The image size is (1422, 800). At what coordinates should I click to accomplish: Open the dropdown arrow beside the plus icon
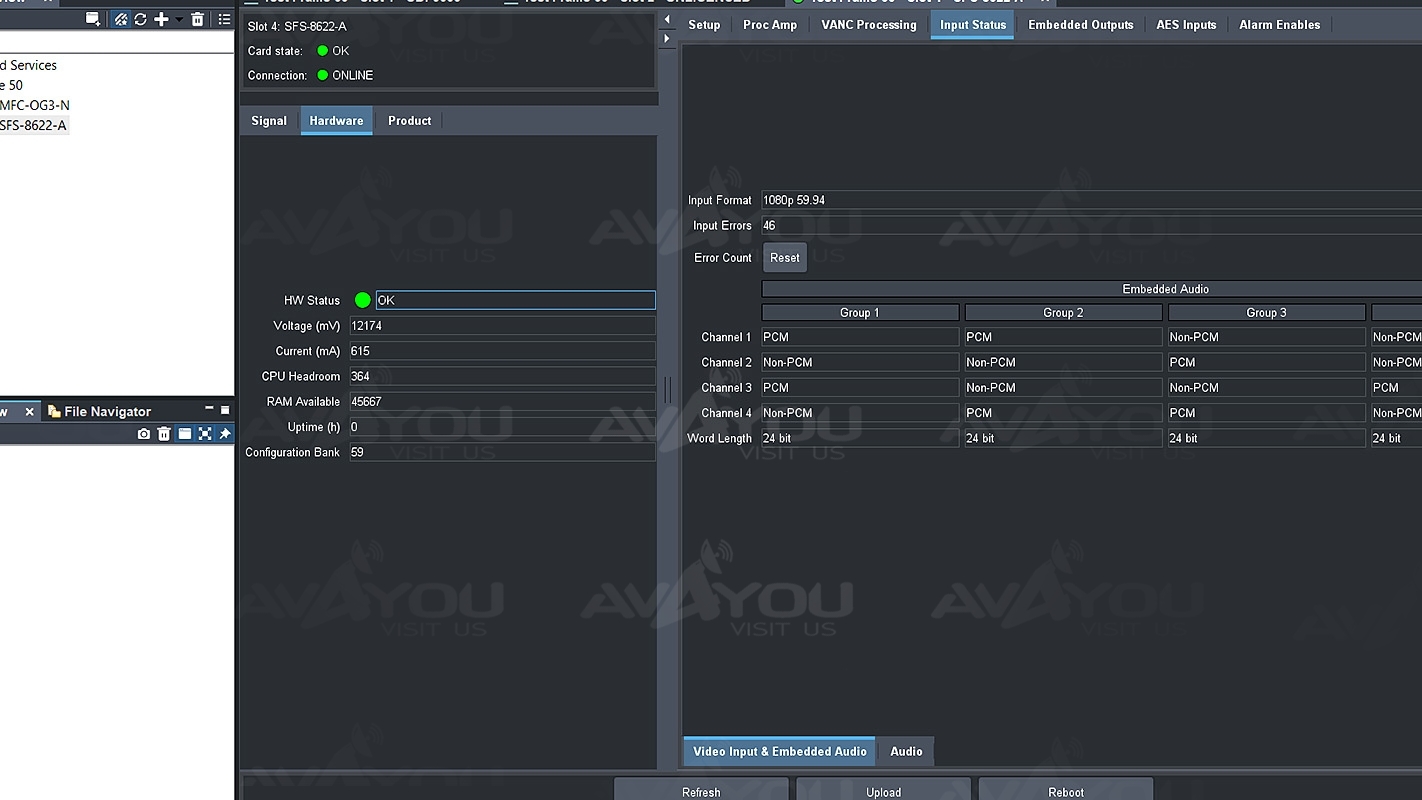click(x=179, y=19)
